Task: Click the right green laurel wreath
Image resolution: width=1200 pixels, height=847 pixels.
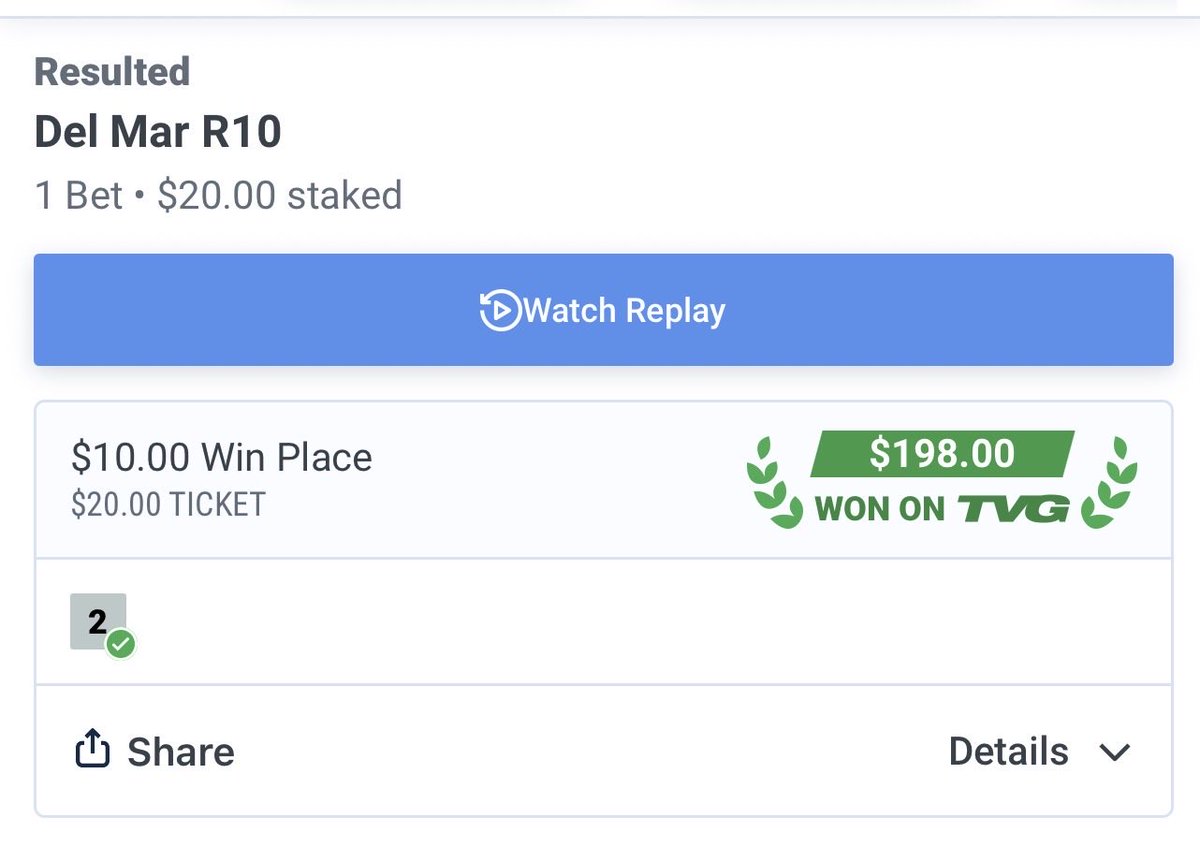Action: click(1110, 482)
